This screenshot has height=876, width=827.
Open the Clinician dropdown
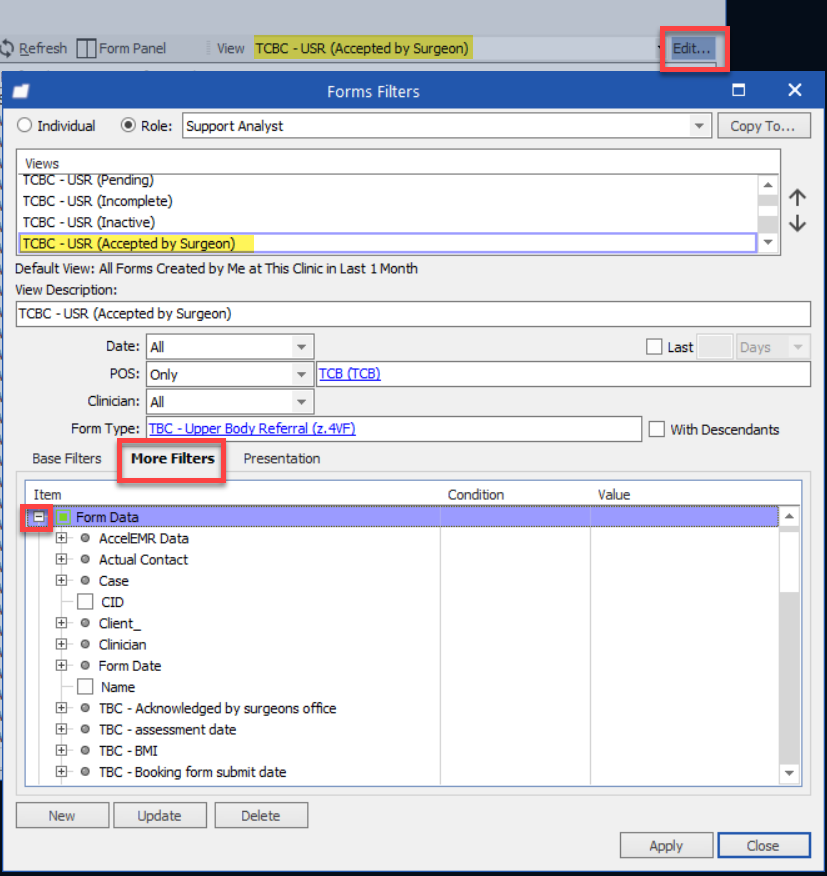pyautogui.click(x=301, y=402)
